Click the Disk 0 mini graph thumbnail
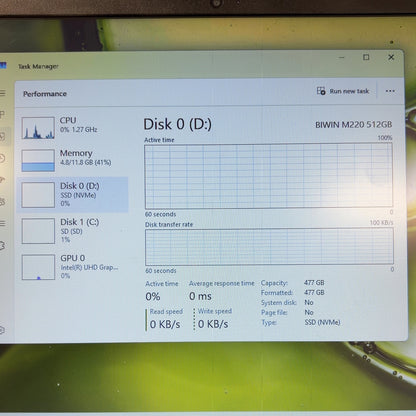This screenshot has width=416, height=416. [38, 195]
